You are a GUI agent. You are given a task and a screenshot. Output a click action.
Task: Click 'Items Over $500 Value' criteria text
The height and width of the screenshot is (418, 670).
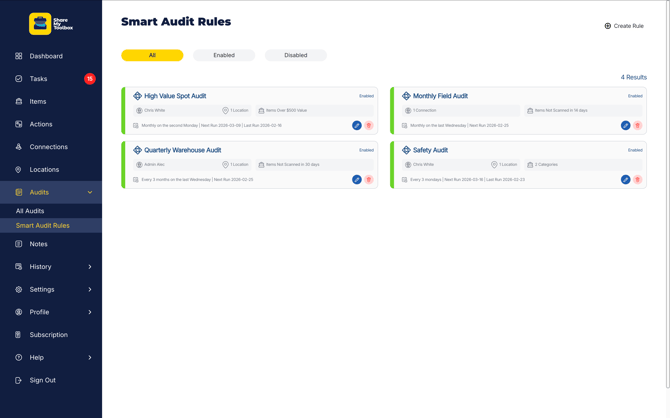click(x=286, y=110)
